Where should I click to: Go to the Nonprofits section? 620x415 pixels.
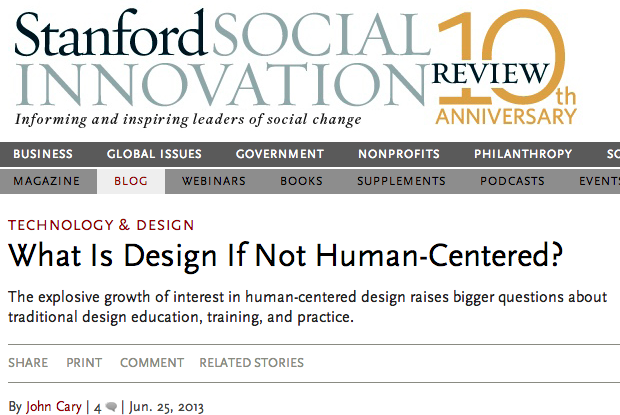[399, 154]
